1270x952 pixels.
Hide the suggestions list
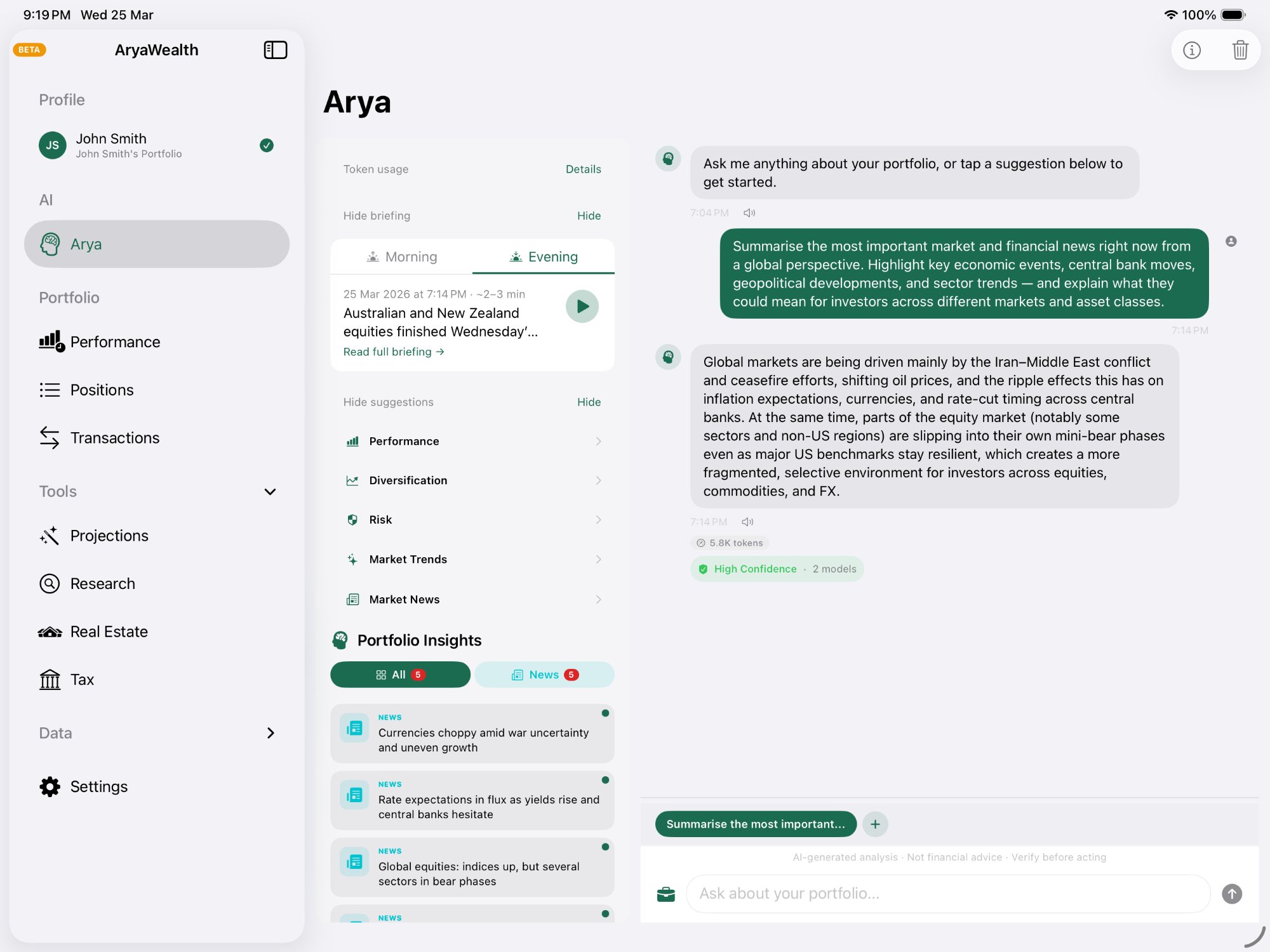tap(588, 402)
